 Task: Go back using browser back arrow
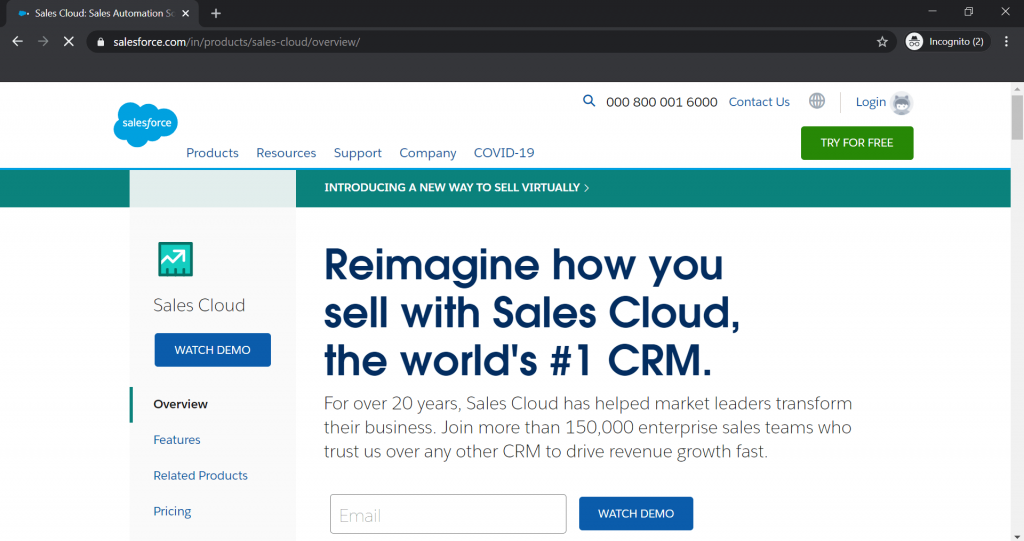click(18, 41)
